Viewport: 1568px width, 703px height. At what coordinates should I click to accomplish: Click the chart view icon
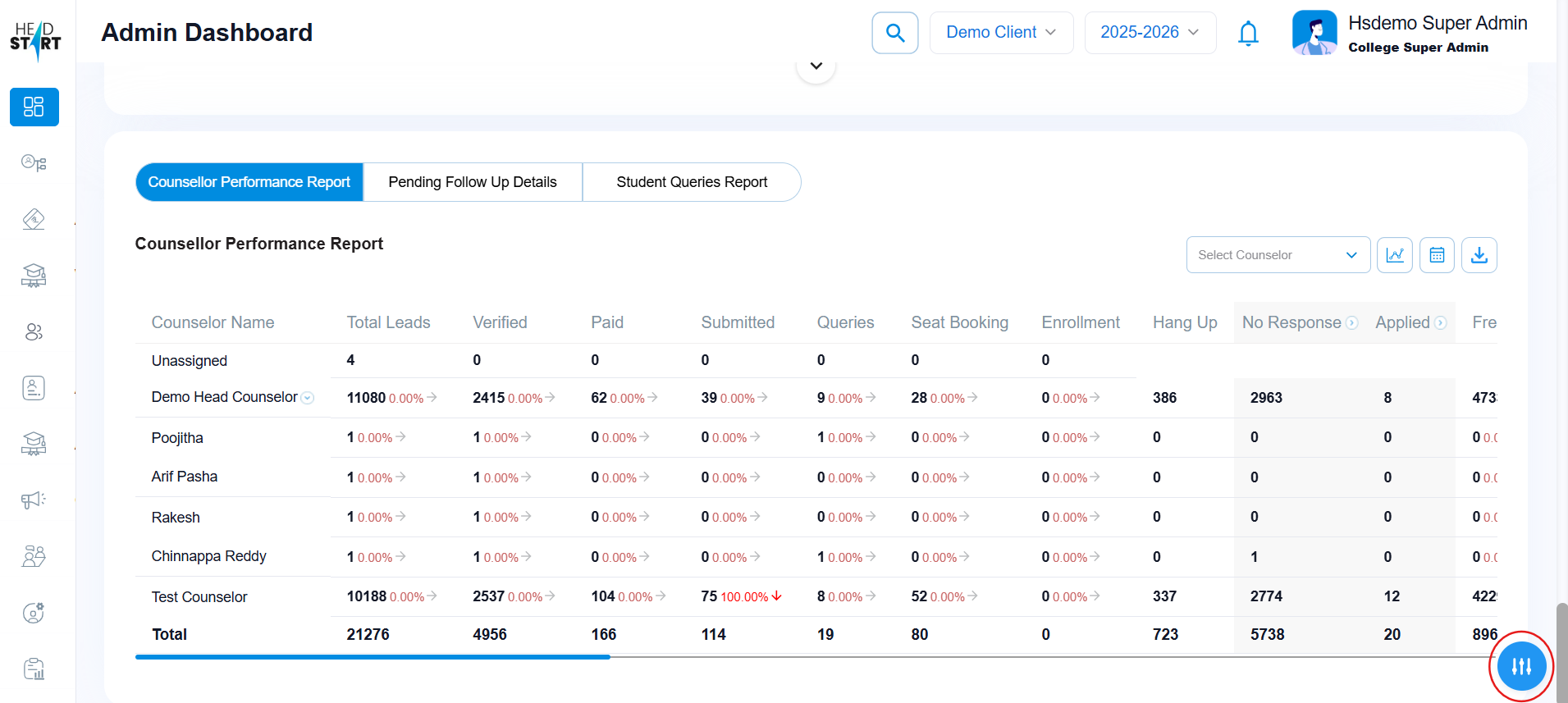(x=1394, y=255)
